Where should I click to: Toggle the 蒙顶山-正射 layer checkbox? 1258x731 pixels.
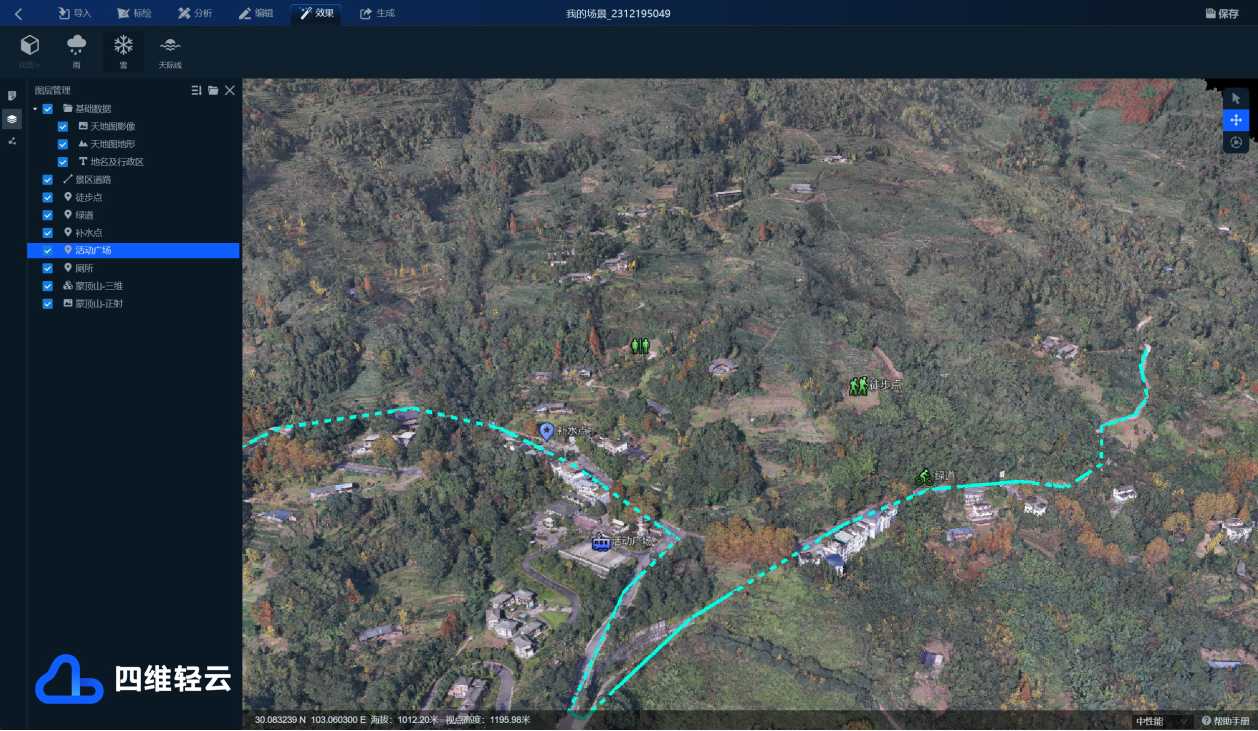[47, 303]
